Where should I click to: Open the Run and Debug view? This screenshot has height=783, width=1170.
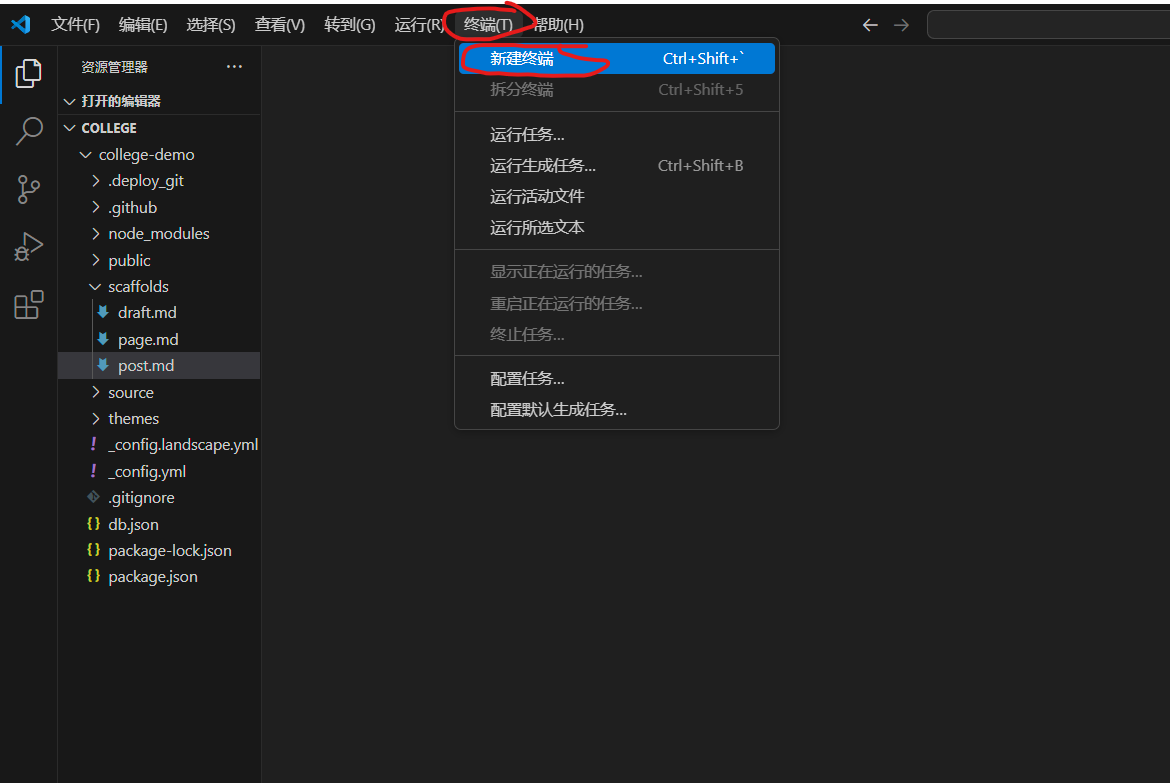(x=28, y=247)
